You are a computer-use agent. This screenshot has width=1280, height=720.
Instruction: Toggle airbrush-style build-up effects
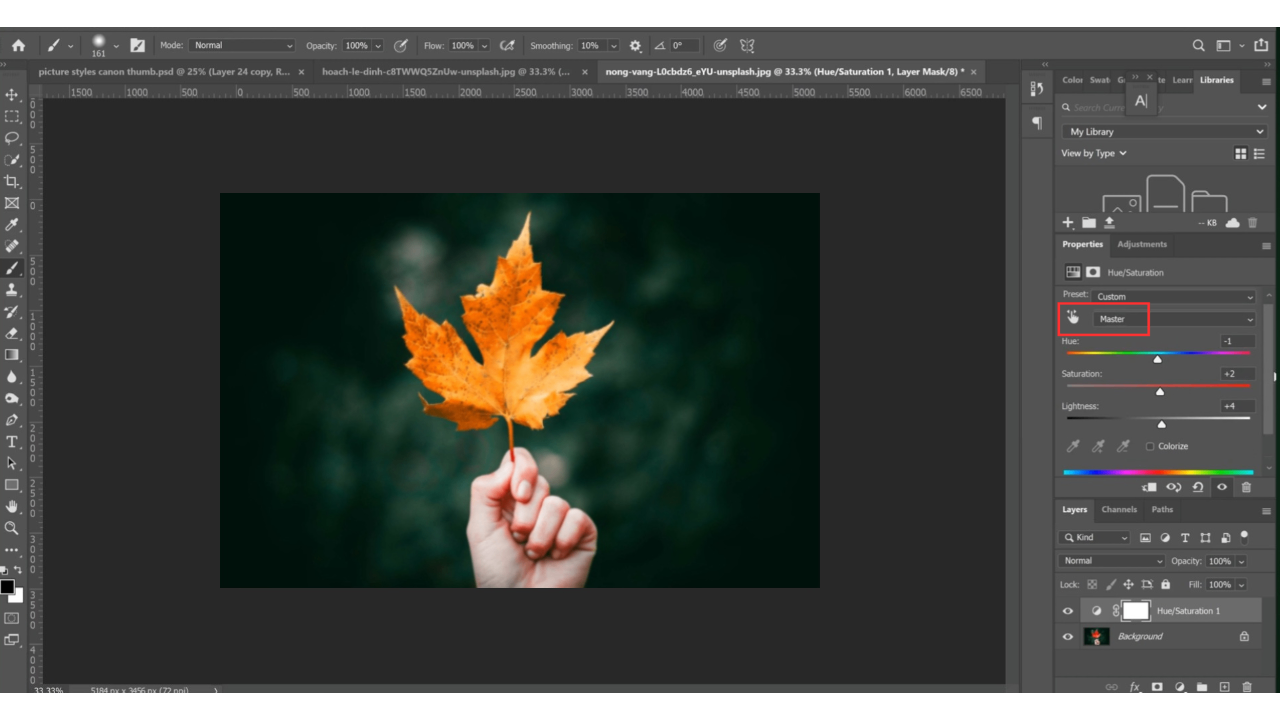(507, 45)
